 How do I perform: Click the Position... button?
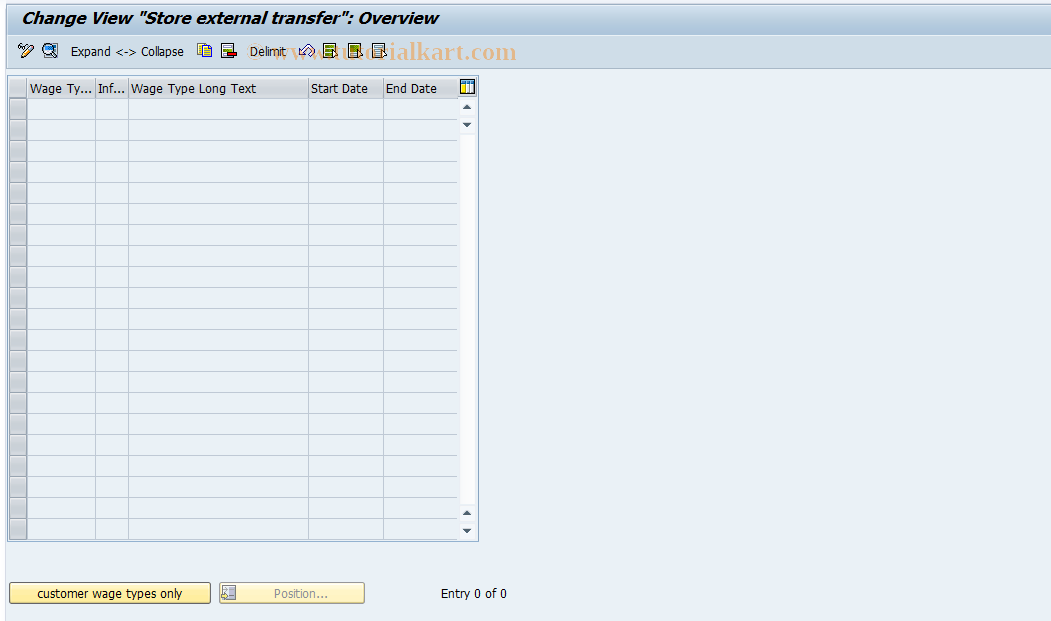coord(292,594)
